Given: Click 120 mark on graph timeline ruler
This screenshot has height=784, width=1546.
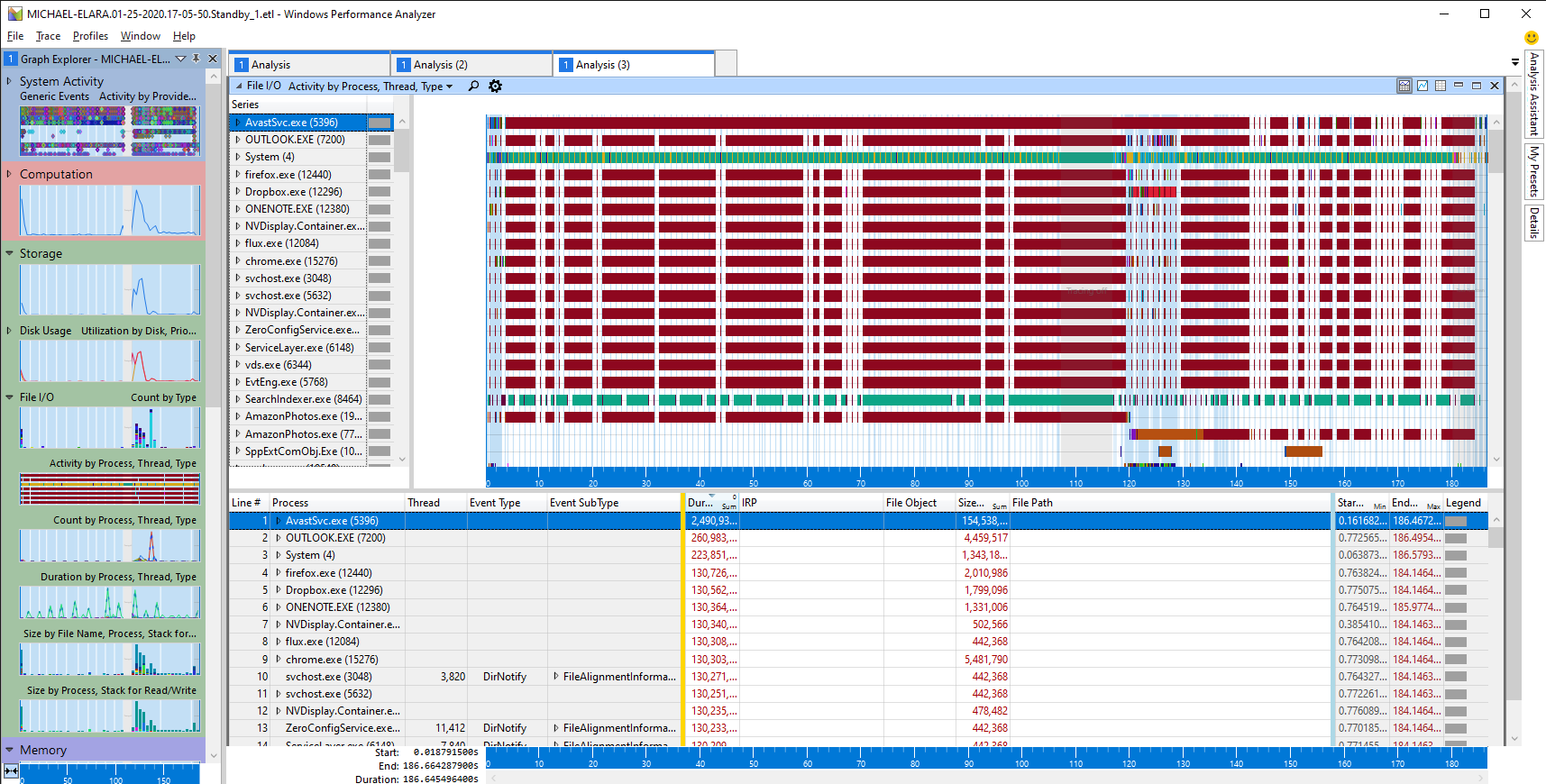Looking at the screenshot, I should (x=1129, y=483).
